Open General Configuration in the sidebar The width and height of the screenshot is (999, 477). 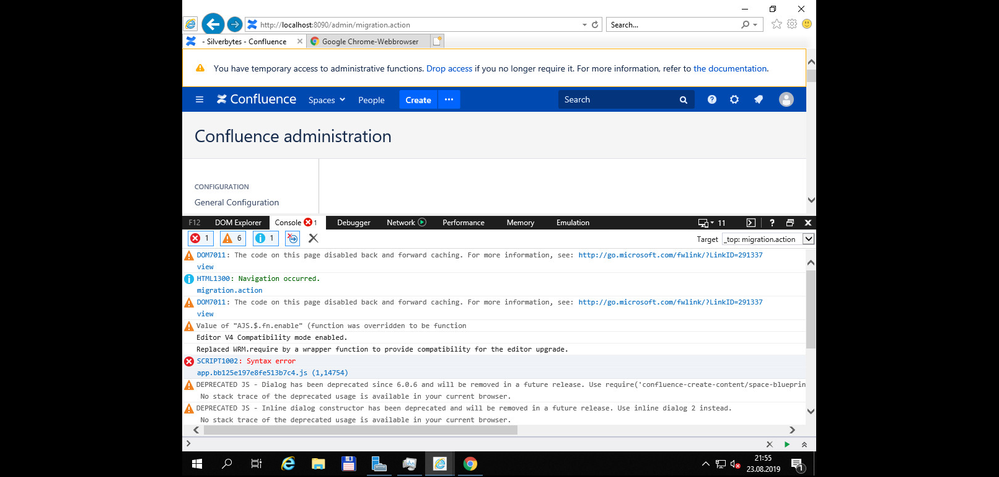pos(236,203)
